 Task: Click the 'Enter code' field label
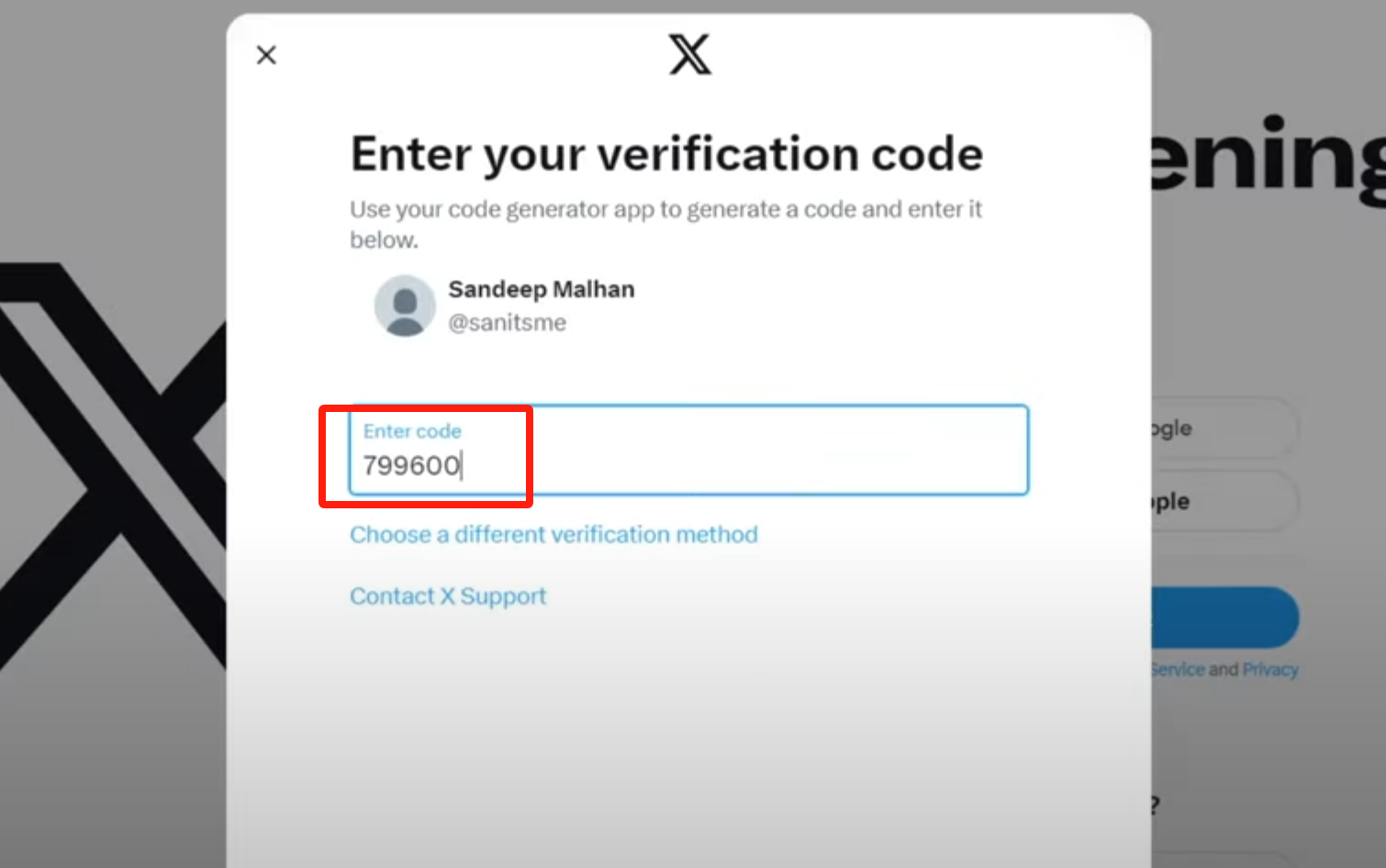tap(412, 431)
